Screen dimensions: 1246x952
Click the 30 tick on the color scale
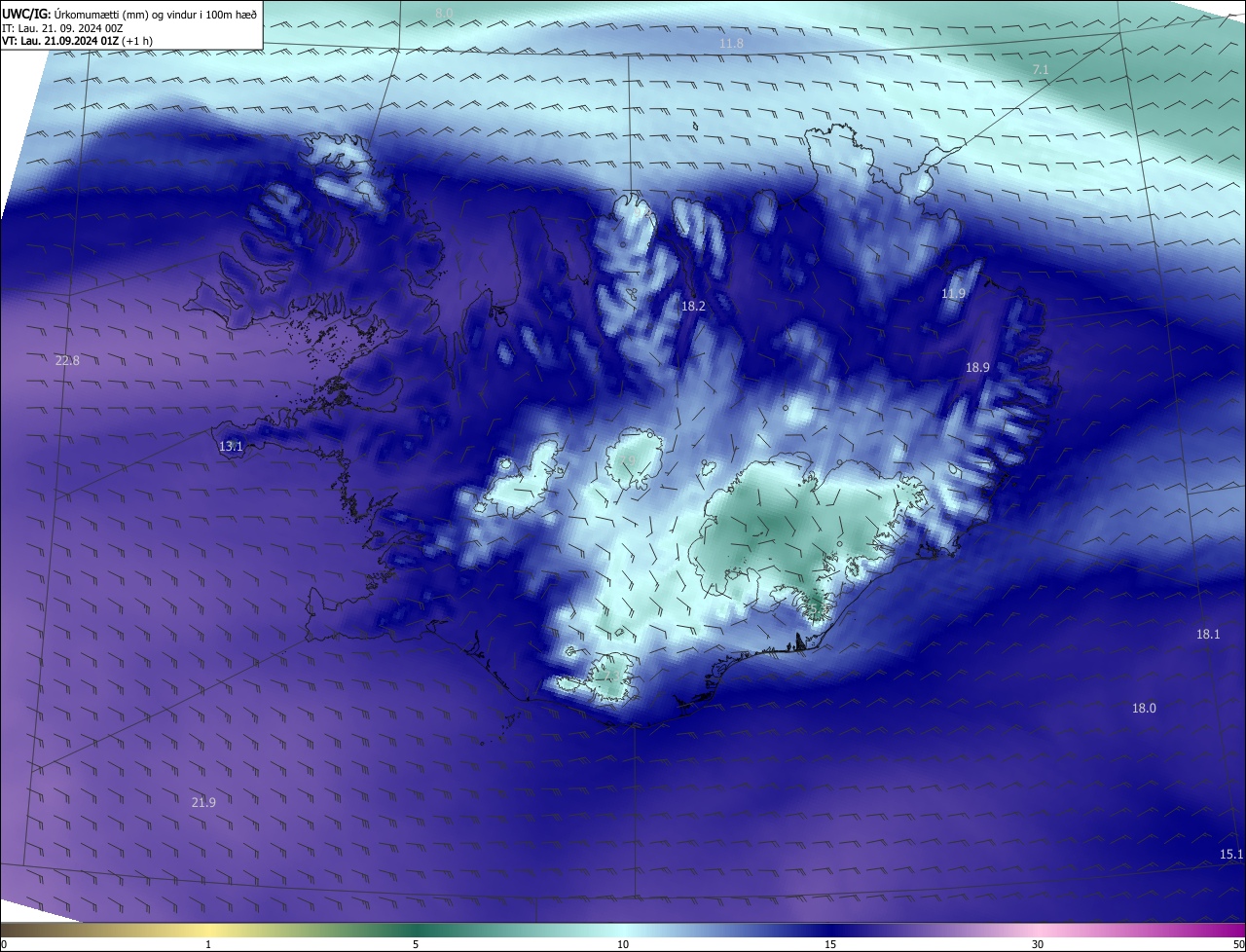(x=1038, y=944)
